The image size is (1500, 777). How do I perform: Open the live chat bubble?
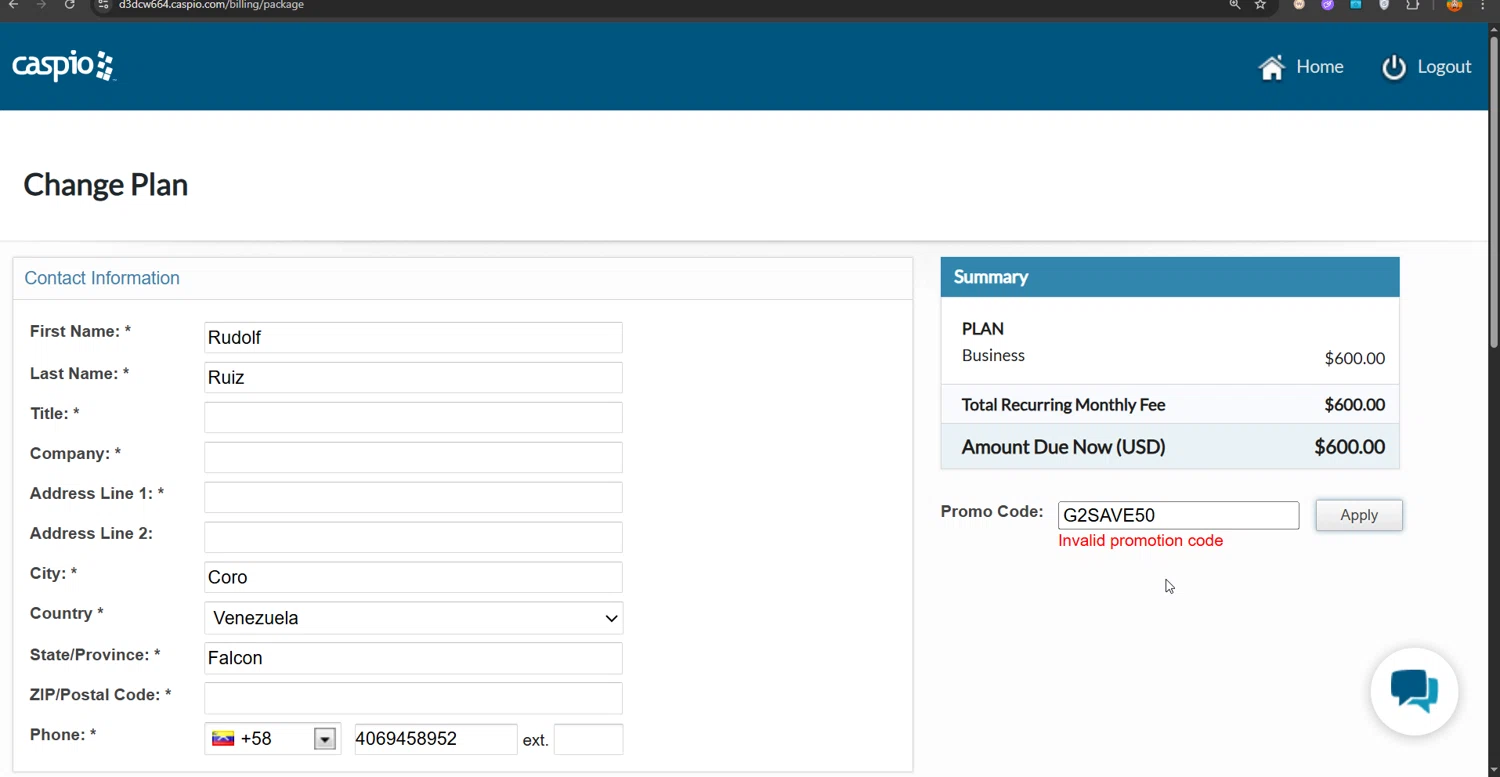coord(1414,691)
